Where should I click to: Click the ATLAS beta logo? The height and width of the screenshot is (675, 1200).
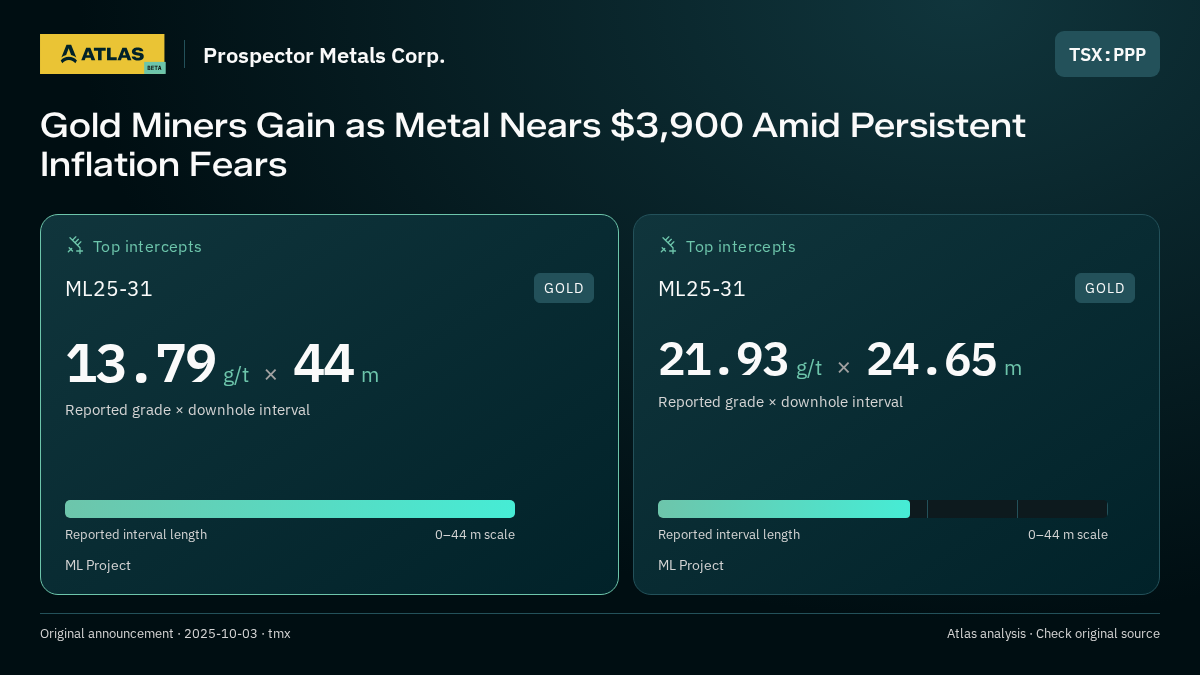coord(102,54)
